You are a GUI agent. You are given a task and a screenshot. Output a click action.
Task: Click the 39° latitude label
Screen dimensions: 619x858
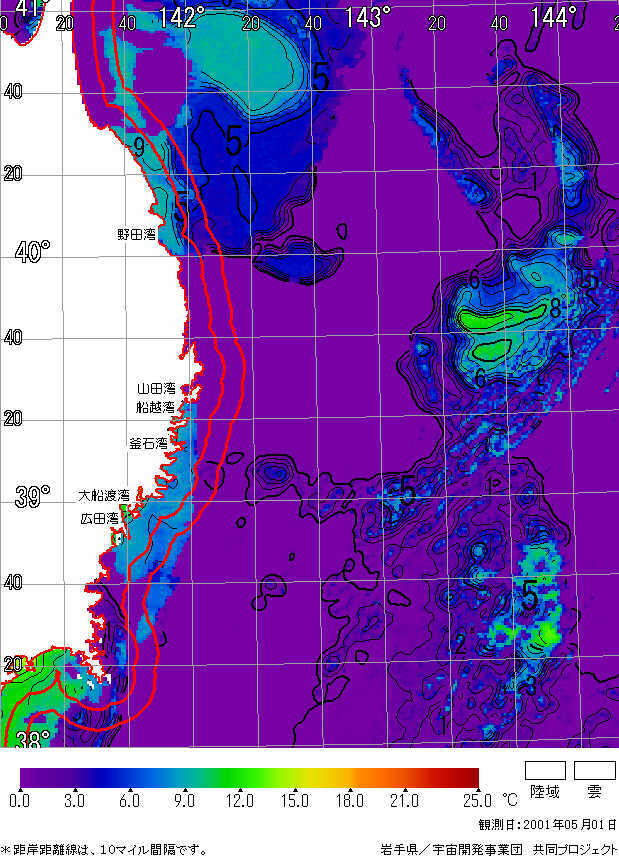32,497
